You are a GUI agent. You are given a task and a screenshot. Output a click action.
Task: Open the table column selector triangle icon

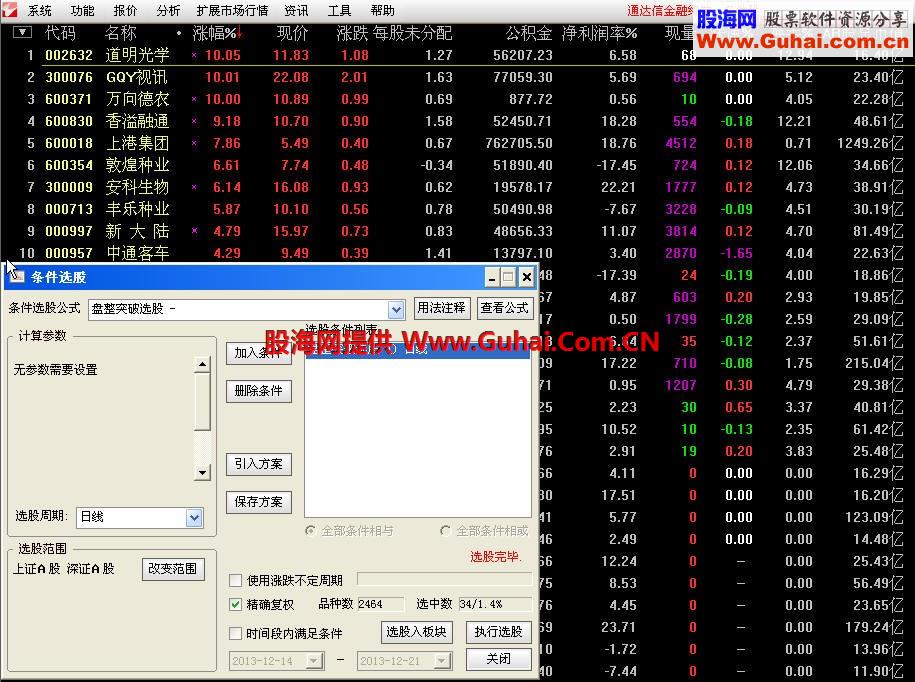click(x=22, y=33)
